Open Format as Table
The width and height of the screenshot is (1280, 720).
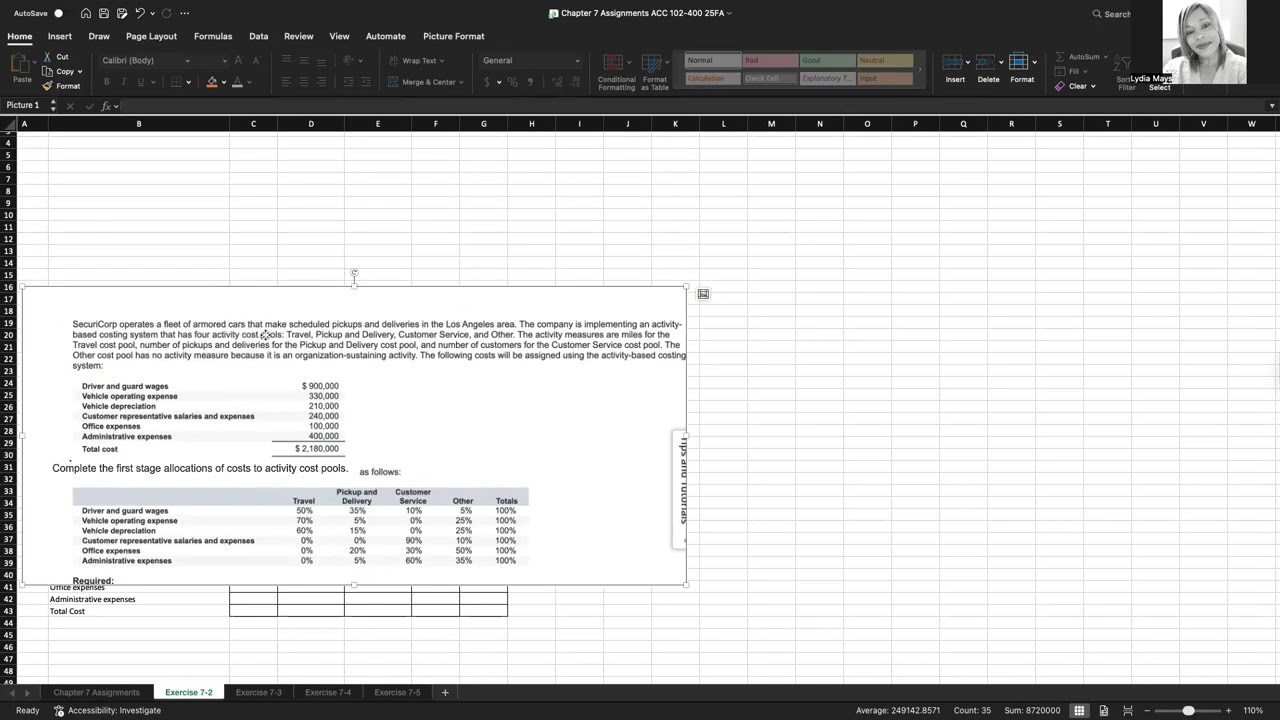(x=655, y=71)
